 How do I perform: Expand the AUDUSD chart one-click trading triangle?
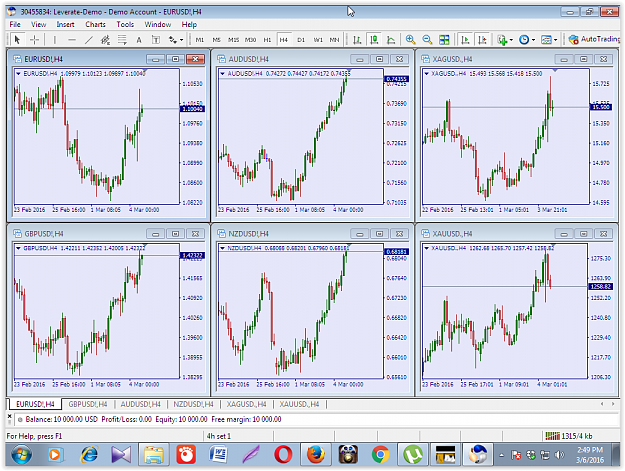coord(222,73)
